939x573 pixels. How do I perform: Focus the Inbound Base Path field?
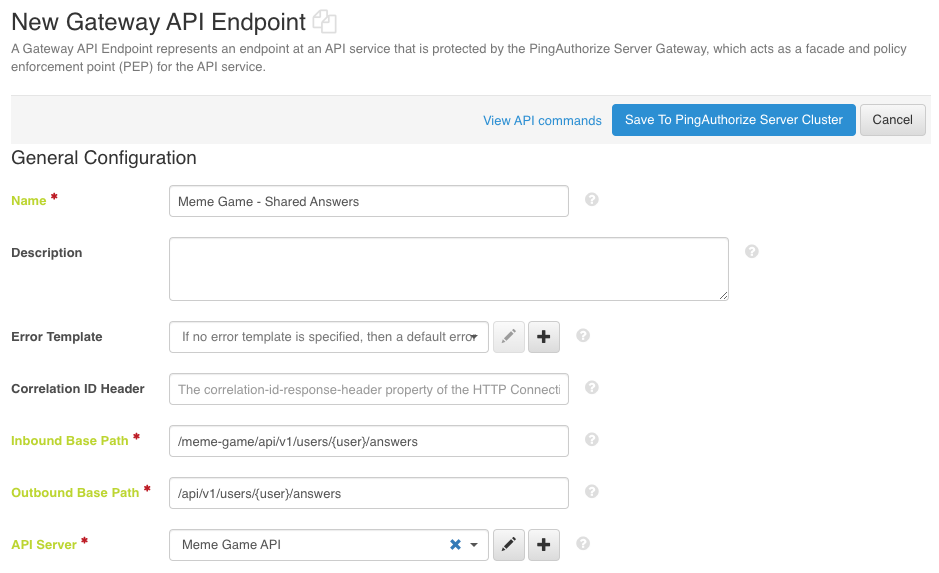click(368, 441)
